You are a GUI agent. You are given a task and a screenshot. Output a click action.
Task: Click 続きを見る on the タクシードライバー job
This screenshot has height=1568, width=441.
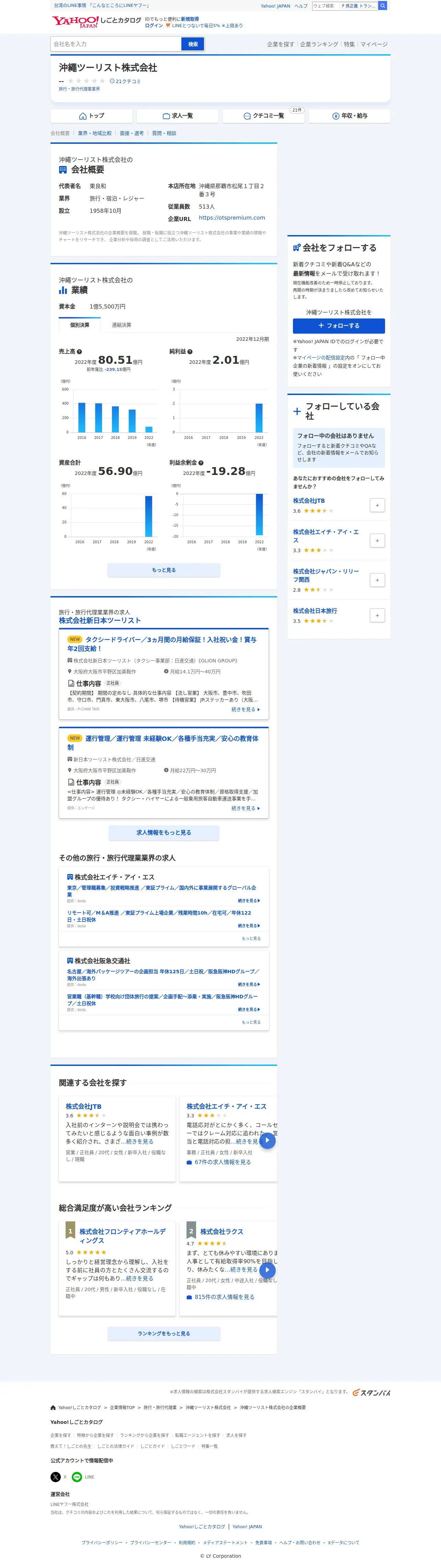tap(246, 709)
